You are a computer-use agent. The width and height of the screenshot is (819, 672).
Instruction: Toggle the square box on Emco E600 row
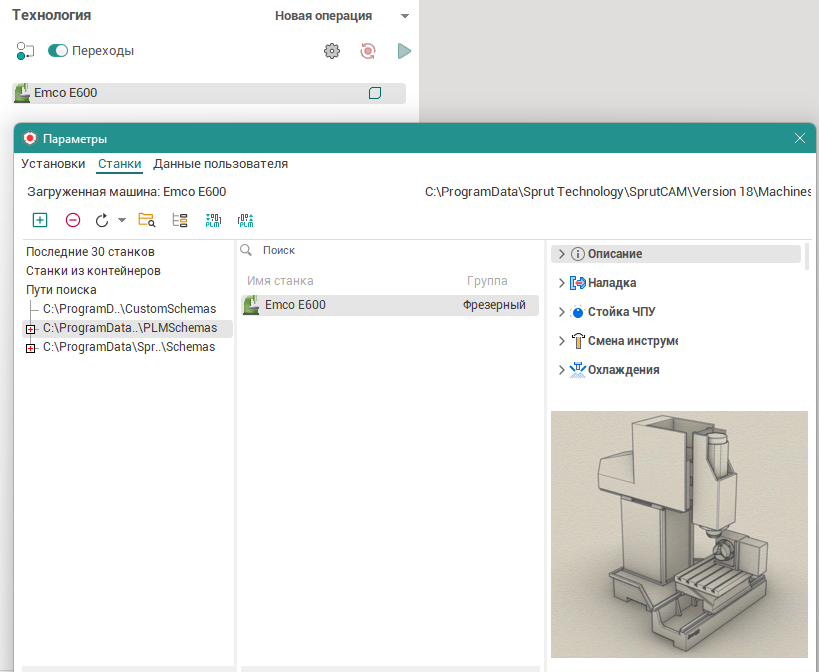(375, 93)
